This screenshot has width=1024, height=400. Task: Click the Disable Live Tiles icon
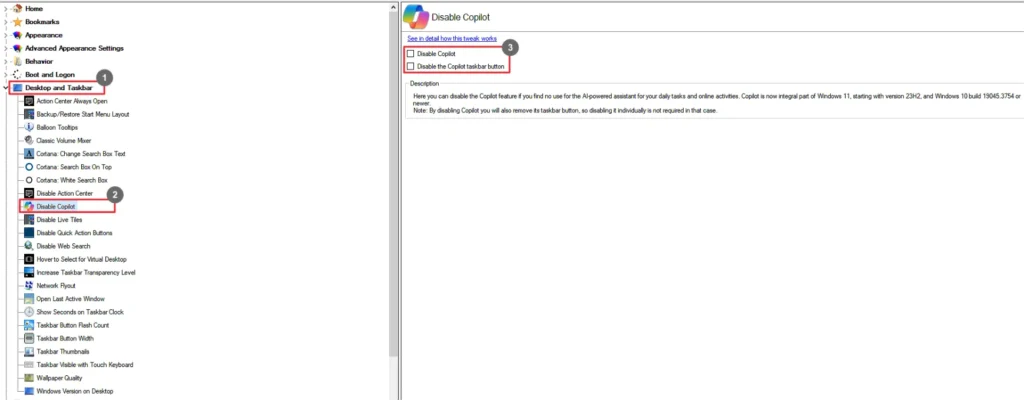(x=29, y=220)
